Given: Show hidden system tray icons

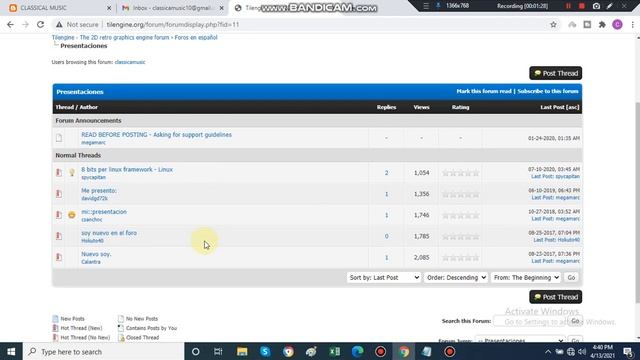Looking at the screenshot, I should pos(548,351).
